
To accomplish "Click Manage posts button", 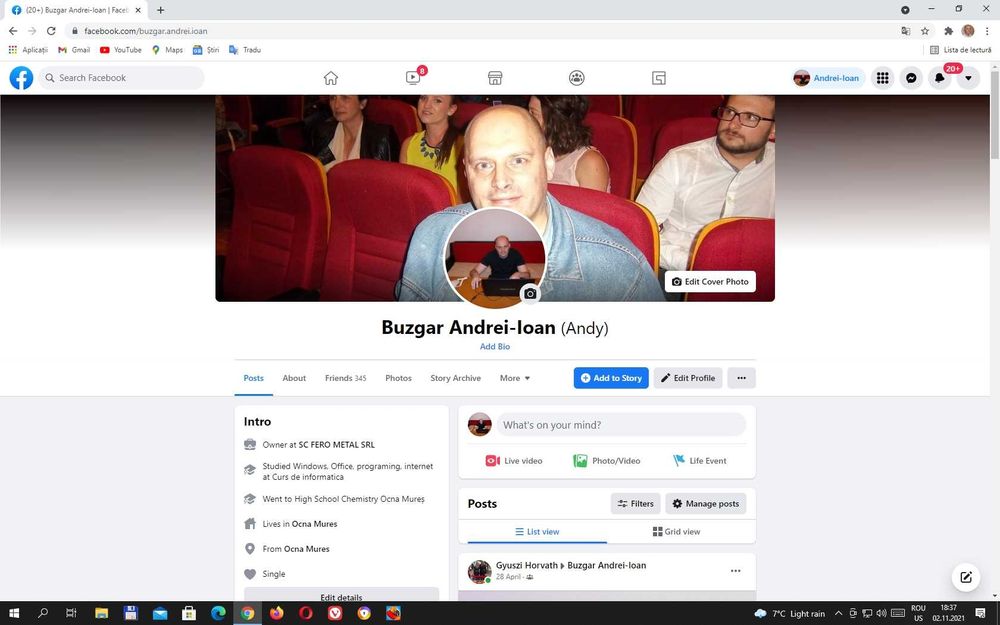I will 705,503.
